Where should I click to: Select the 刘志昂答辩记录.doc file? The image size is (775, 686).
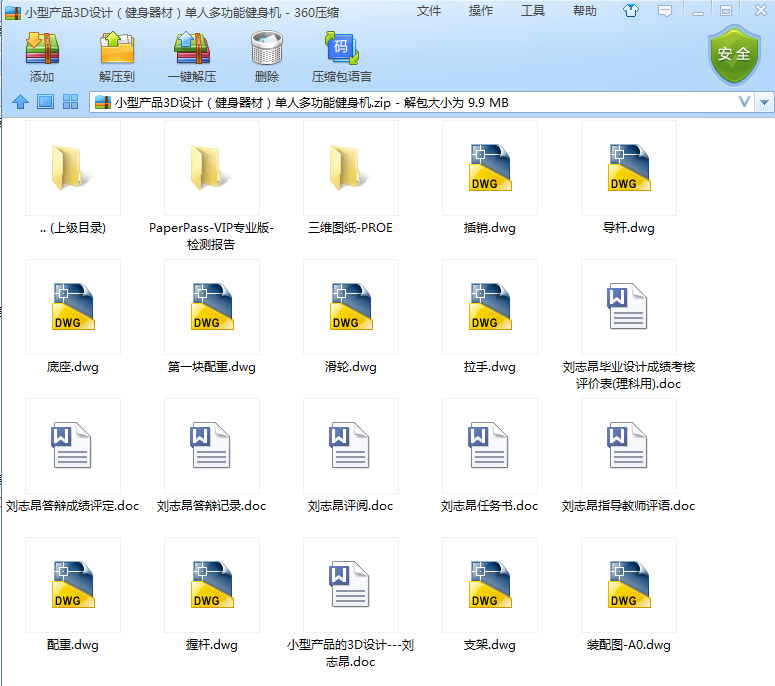[212, 446]
